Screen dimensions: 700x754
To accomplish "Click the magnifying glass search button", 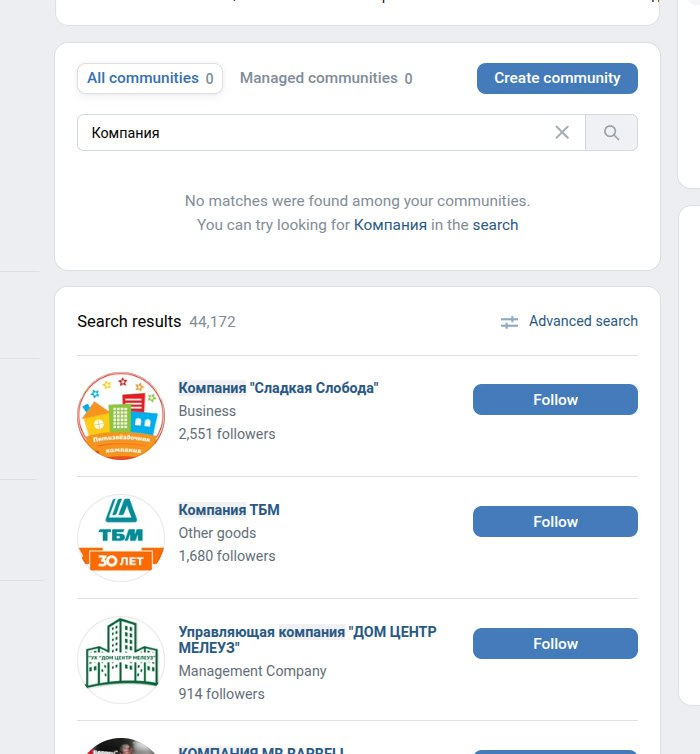I will pyautogui.click(x=611, y=133).
